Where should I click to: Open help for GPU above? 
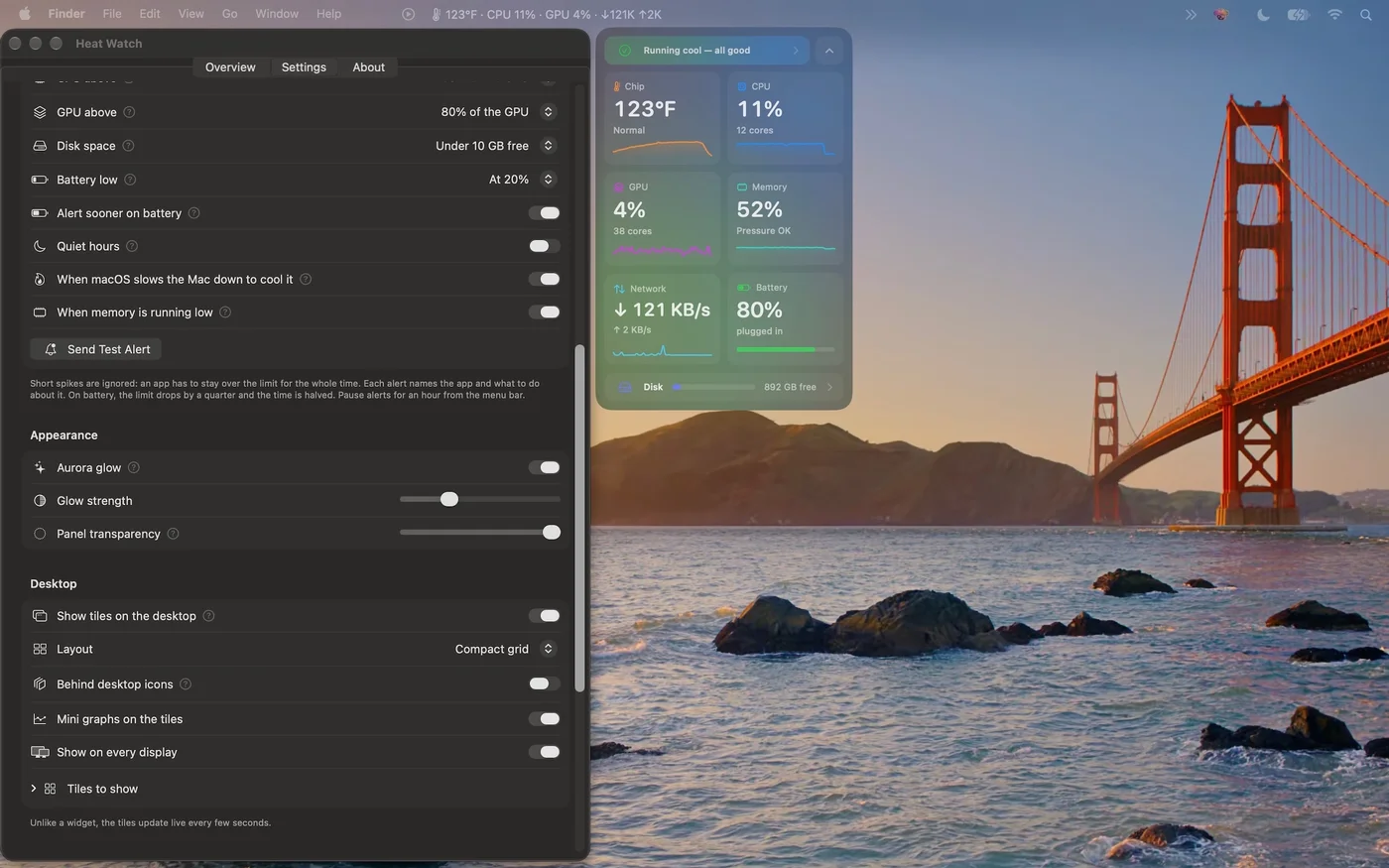coord(129,112)
